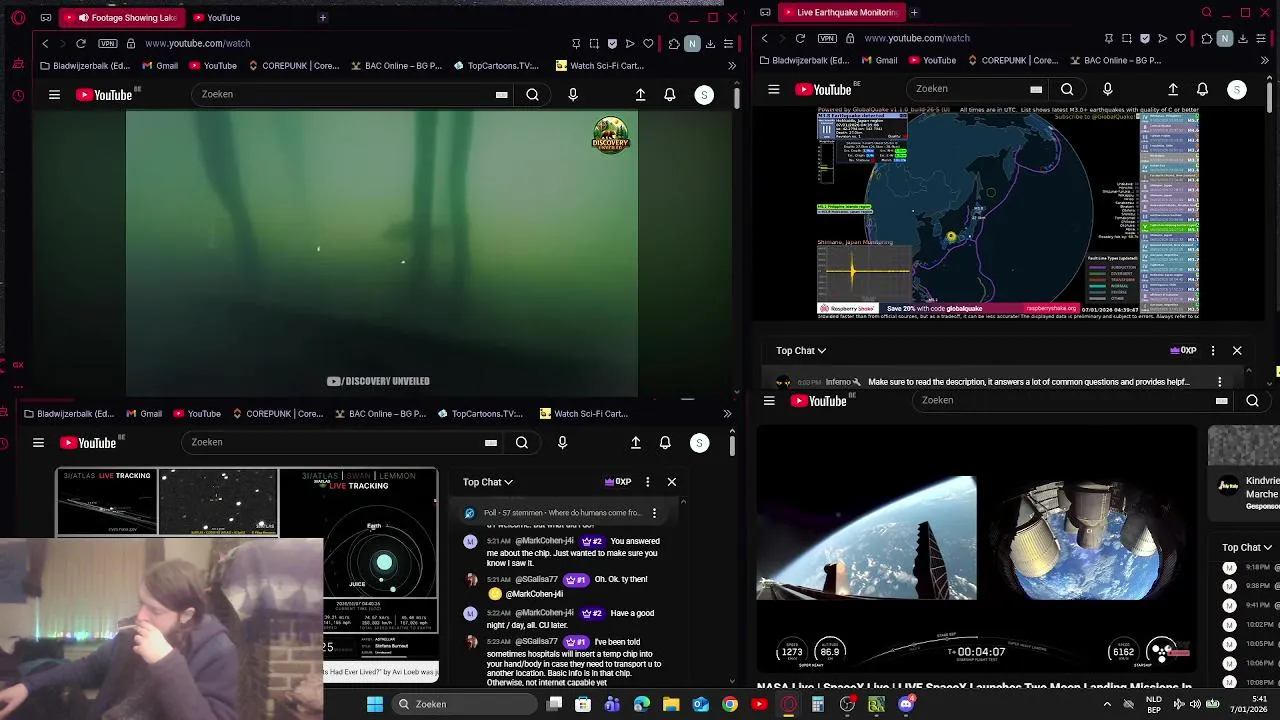Viewport: 1280px width, 720px height.
Task: Open chat options (three dots) in the Earthquake Top Chat
Action: [x=1213, y=351]
